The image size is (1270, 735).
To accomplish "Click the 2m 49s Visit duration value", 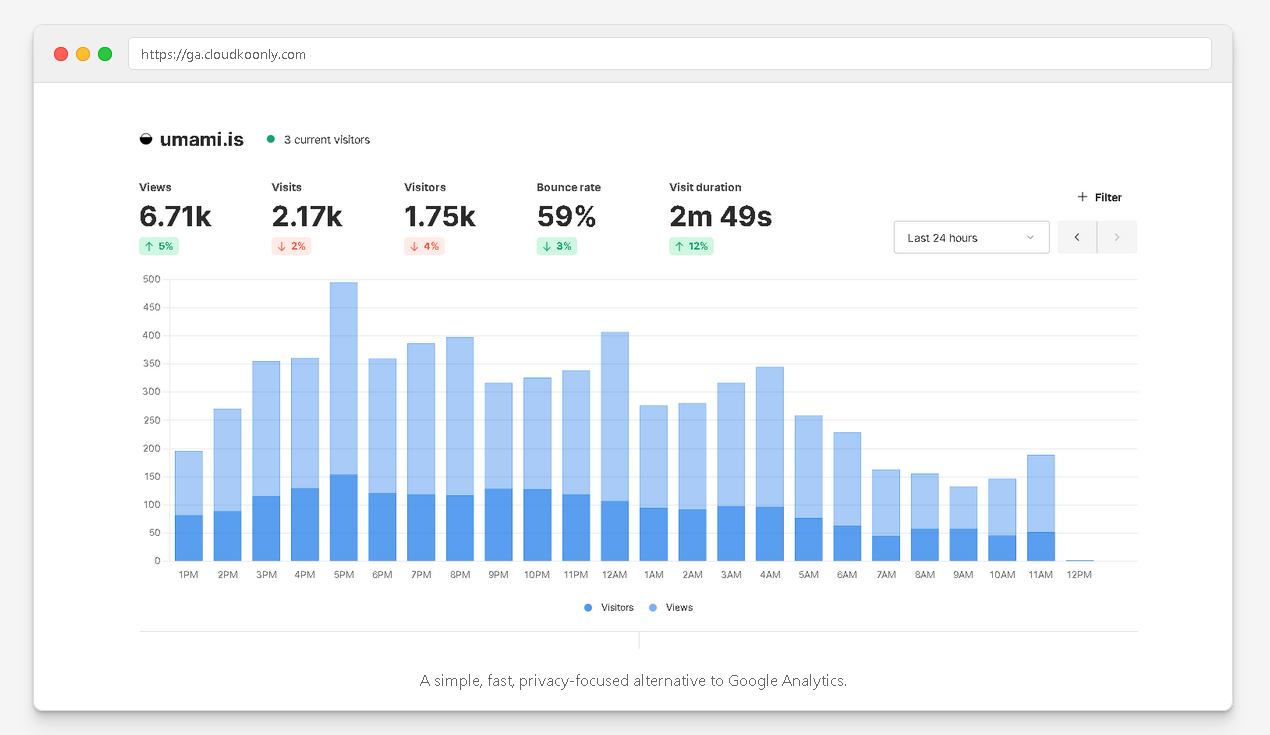I will click(721, 216).
